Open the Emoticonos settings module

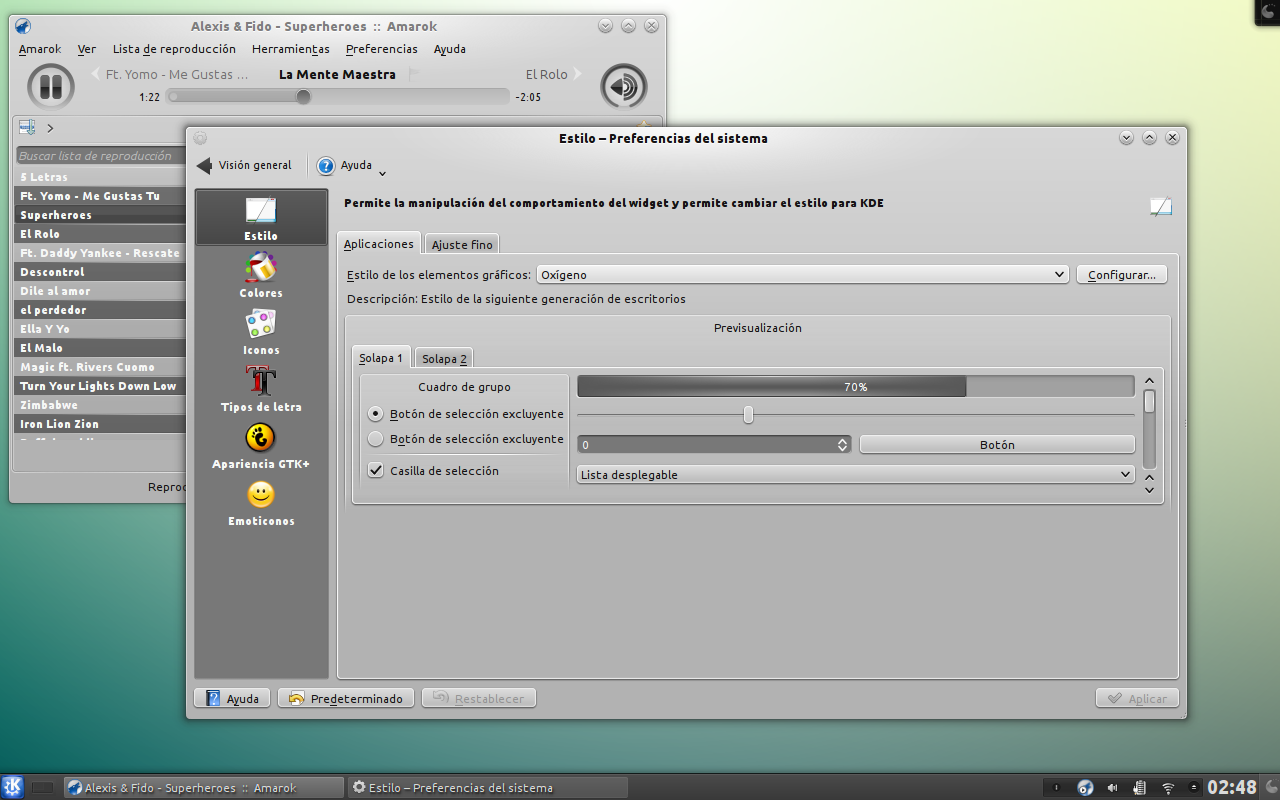[261, 503]
